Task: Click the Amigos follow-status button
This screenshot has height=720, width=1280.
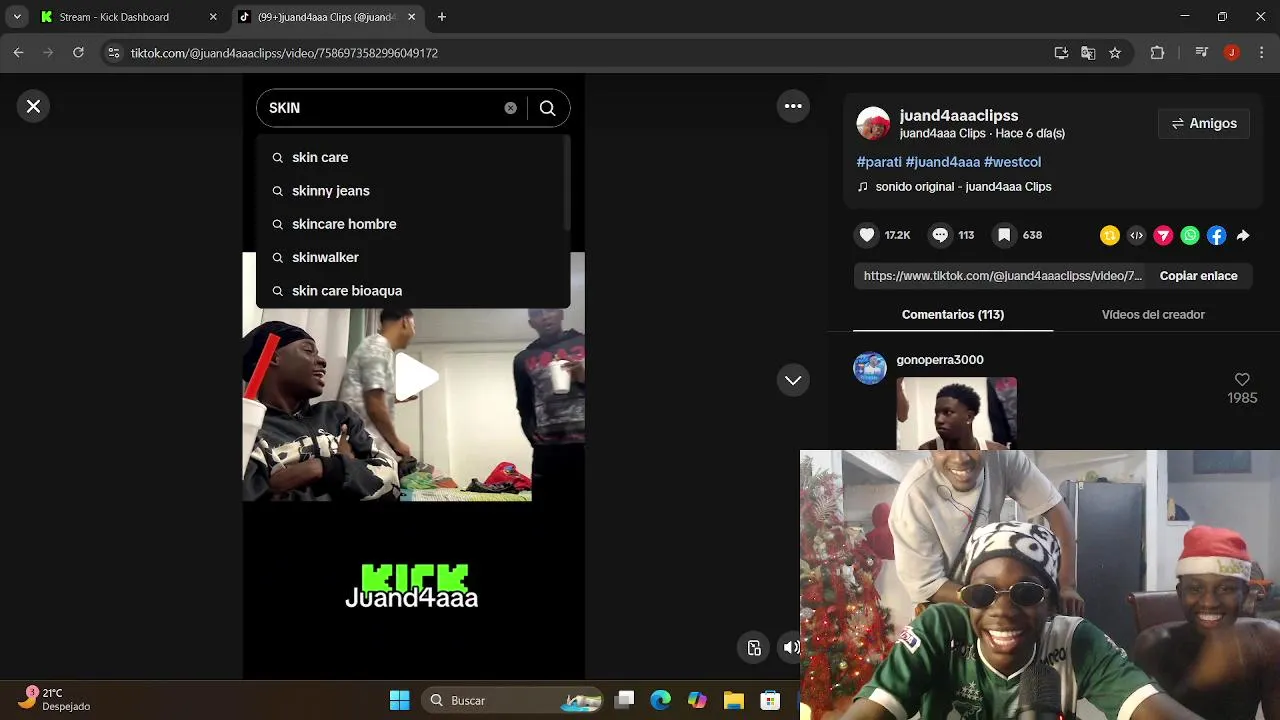Action: (1204, 123)
